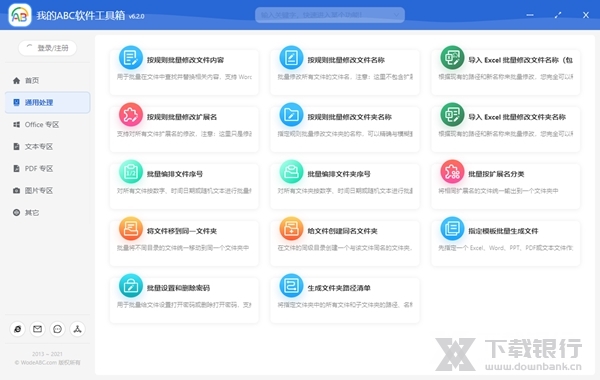
Task: Open the 按规则批量修改文件名称 title
Action: coord(346,60)
